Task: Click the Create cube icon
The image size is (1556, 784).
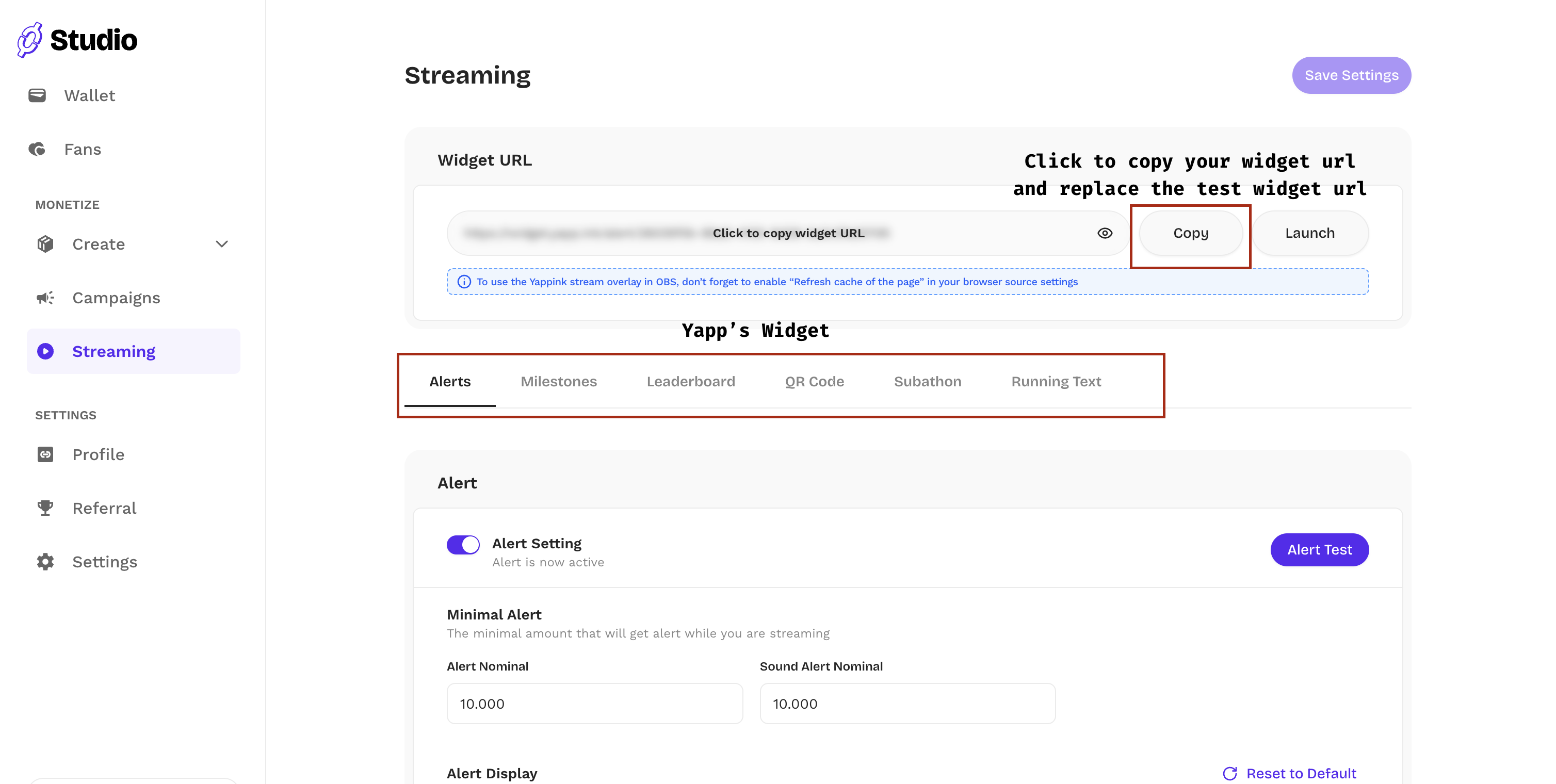Action: tap(45, 244)
